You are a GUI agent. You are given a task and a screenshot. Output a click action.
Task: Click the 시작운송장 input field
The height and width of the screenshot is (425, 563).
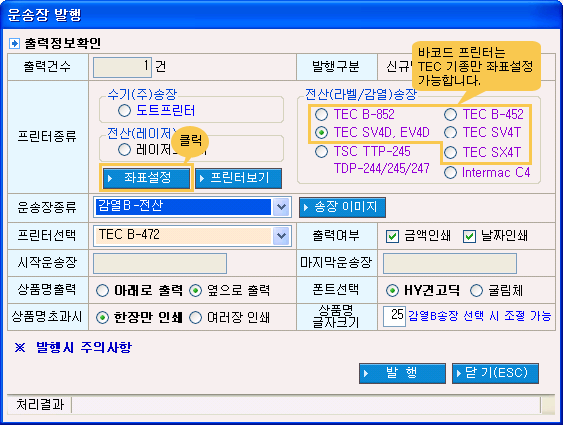(160, 263)
